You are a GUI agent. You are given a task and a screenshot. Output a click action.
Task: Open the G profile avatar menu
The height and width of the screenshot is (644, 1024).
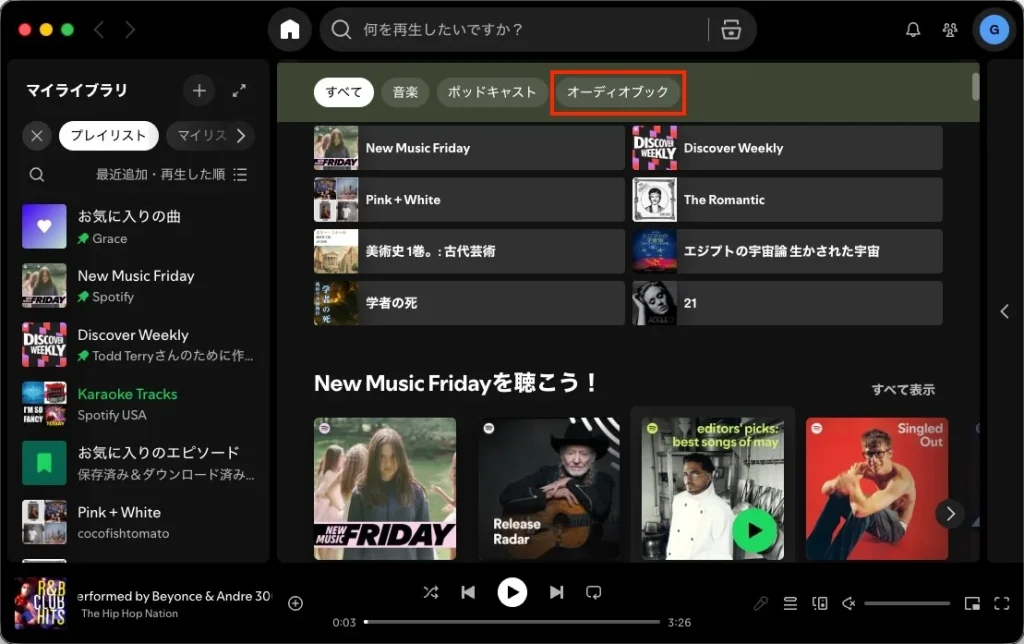[994, 29]
